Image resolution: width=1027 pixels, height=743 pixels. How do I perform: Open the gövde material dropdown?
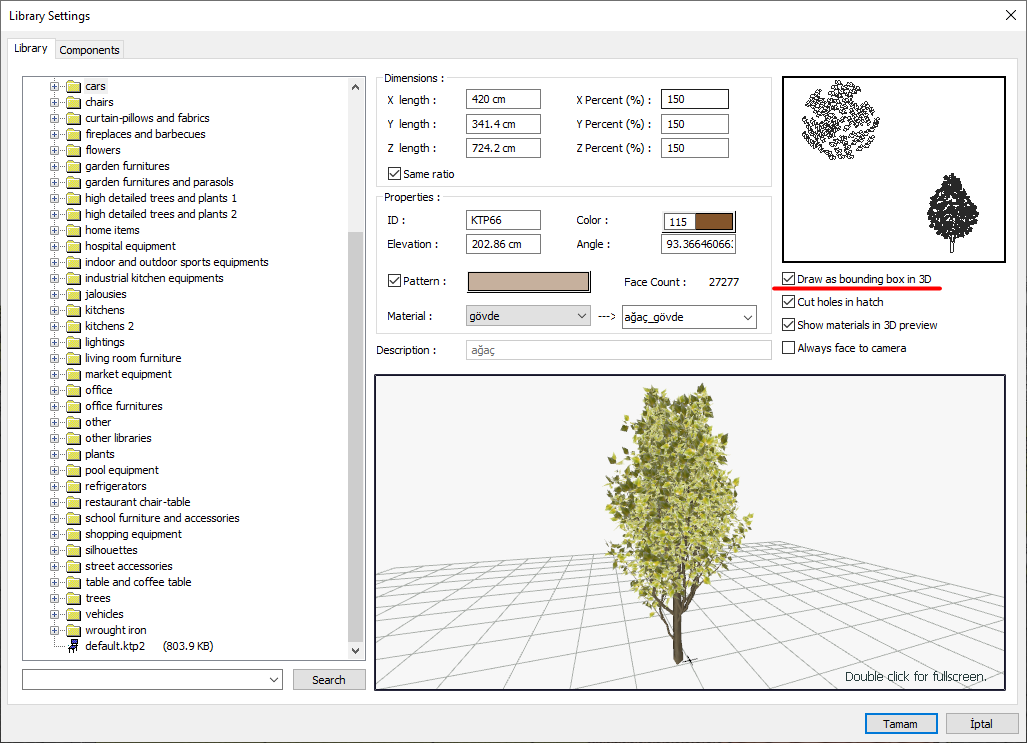529,316
